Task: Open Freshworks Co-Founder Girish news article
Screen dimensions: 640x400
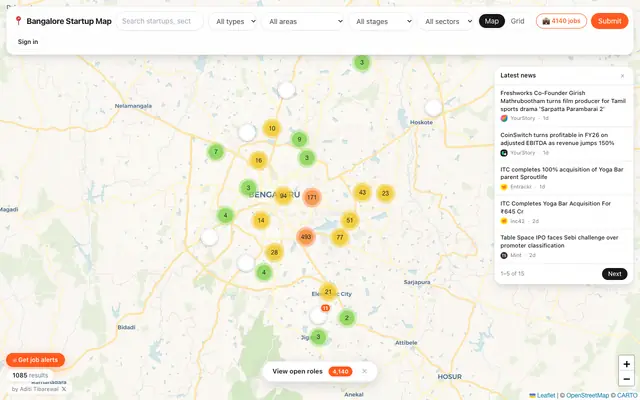Action: tap(563, 105)
